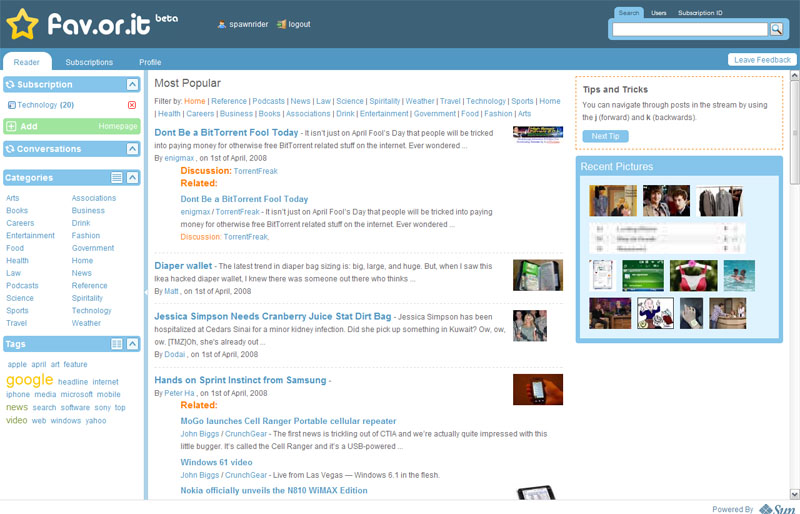The width and height of the screenshot is (800, 514).
Task: Click the search magnifier button
Action: [x=776, y=29]
